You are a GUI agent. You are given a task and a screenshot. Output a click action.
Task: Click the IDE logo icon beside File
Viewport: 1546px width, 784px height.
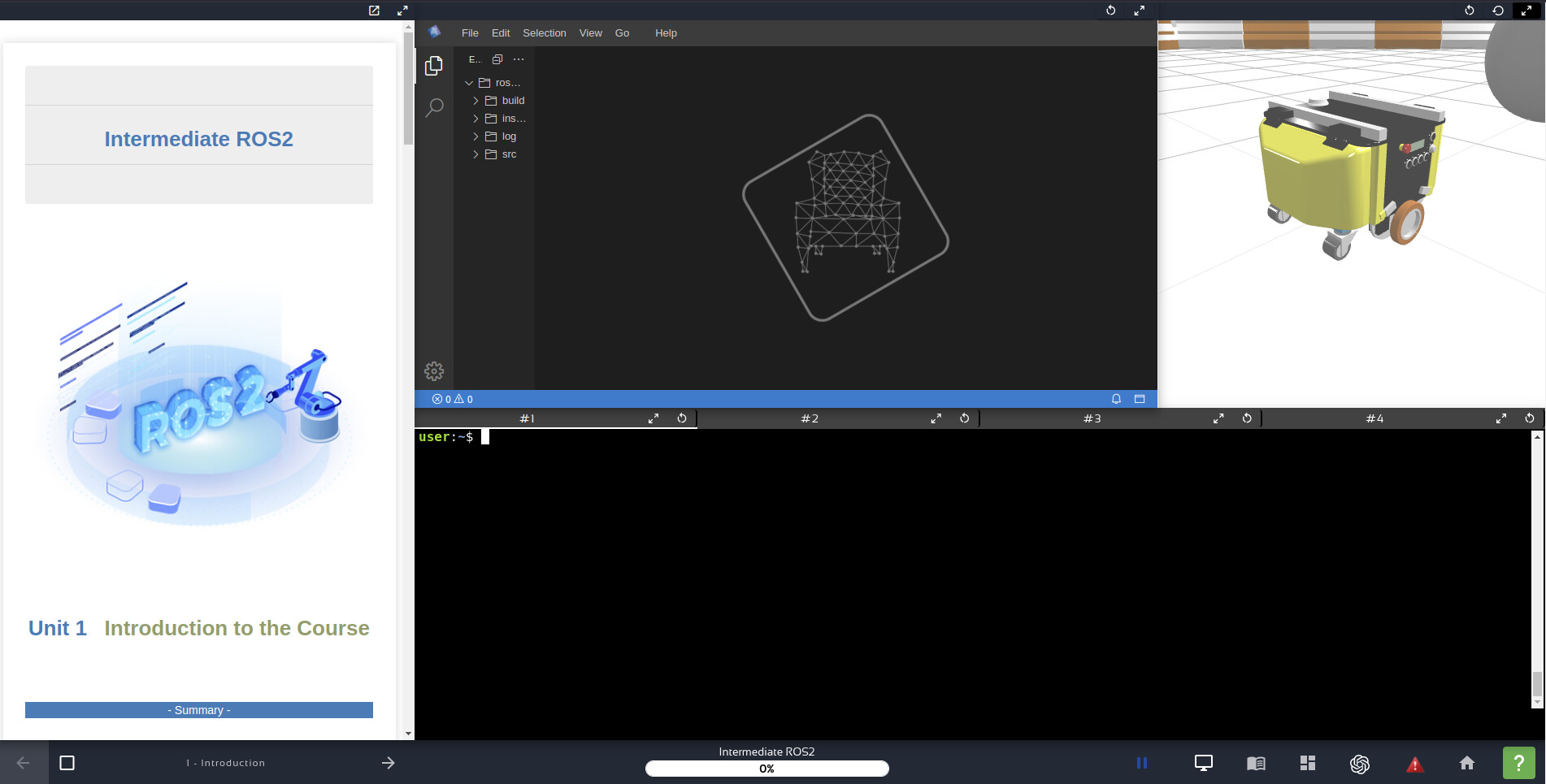pyautogui.click(x=435, y=32)
